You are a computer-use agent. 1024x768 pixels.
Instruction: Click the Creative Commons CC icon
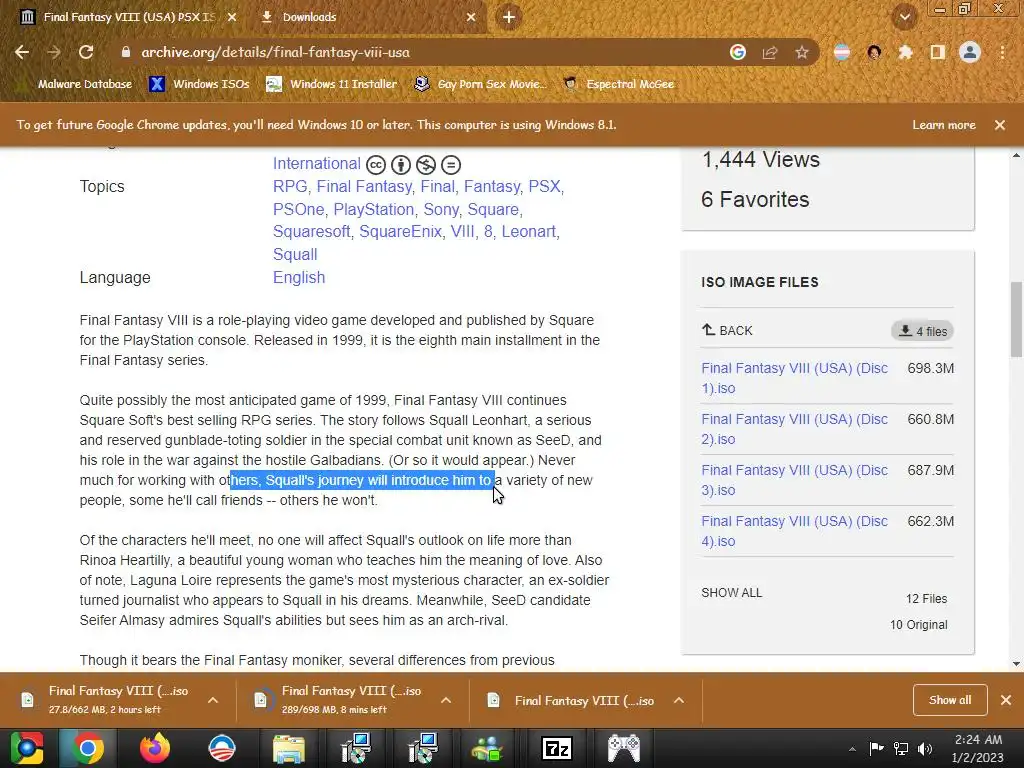[376, 165]
